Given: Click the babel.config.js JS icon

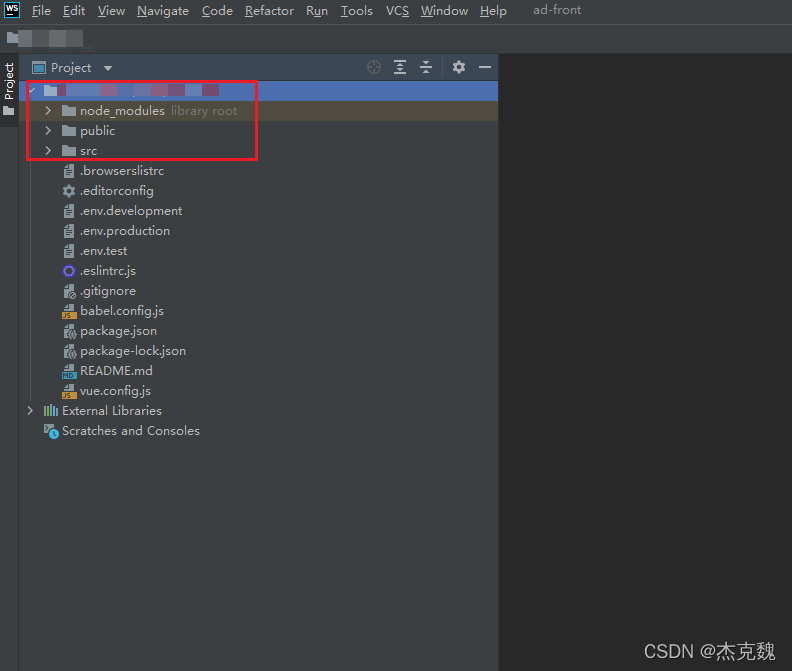Looking at the screenshot, I should pos(69,311).
